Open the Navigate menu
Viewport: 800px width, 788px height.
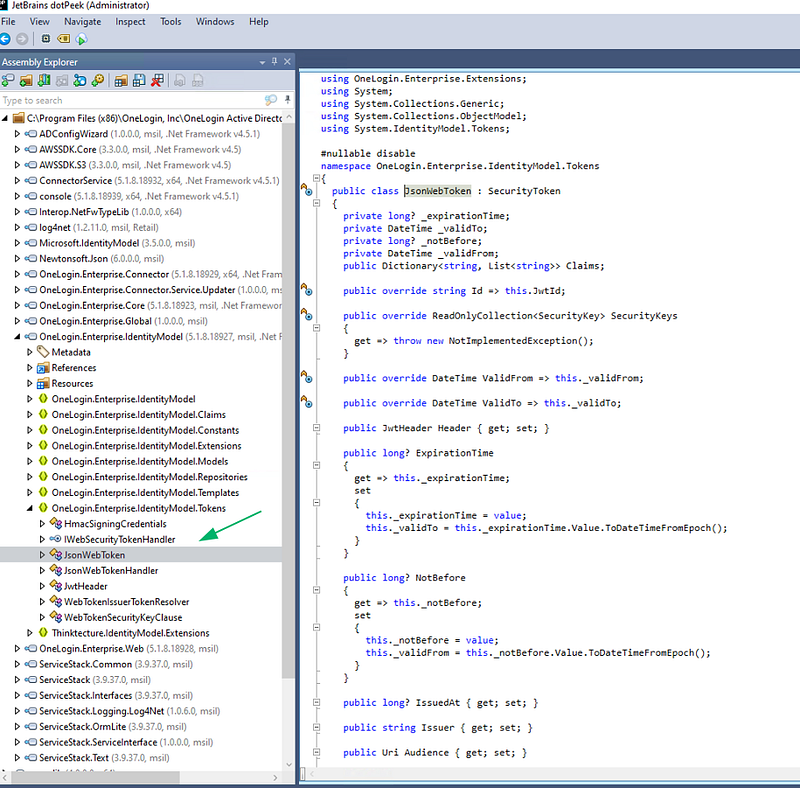pos(82,21)
